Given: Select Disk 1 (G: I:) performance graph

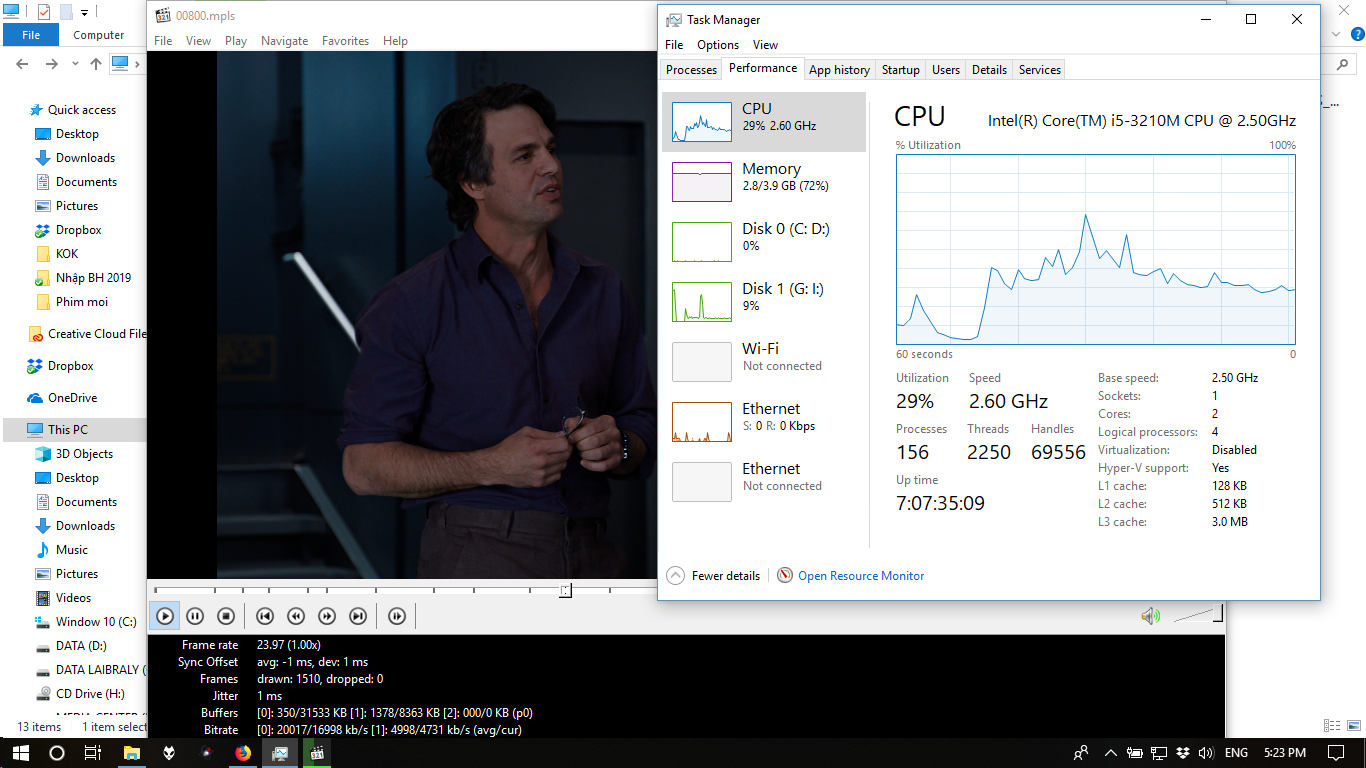Looking at the screenshot, I should pyautogui.click(x=764, y=302).
